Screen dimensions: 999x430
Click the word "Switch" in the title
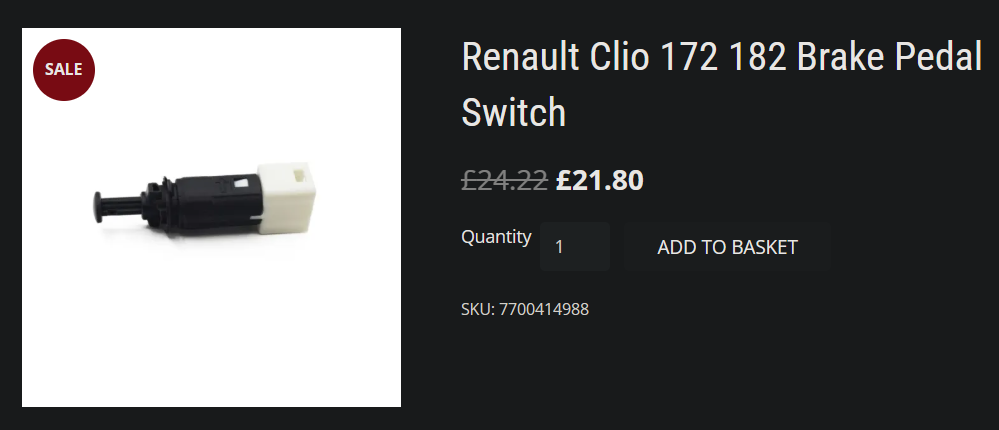(513, 112)
